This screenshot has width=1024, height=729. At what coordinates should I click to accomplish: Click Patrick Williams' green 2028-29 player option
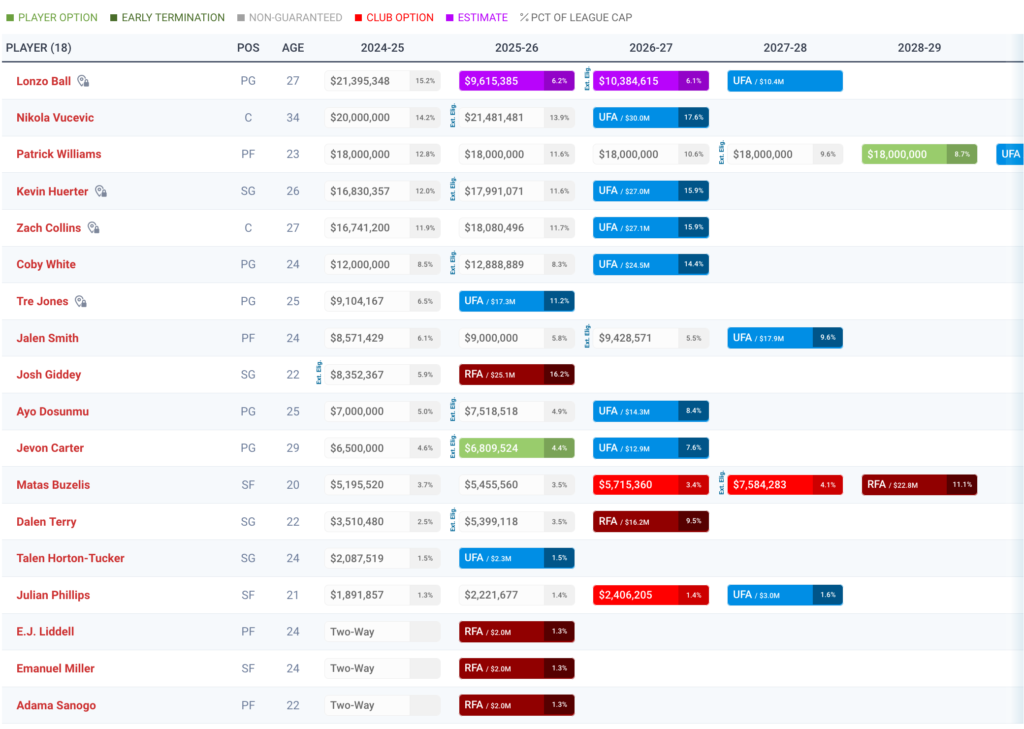pyautogui.click(x=919, y=155)
